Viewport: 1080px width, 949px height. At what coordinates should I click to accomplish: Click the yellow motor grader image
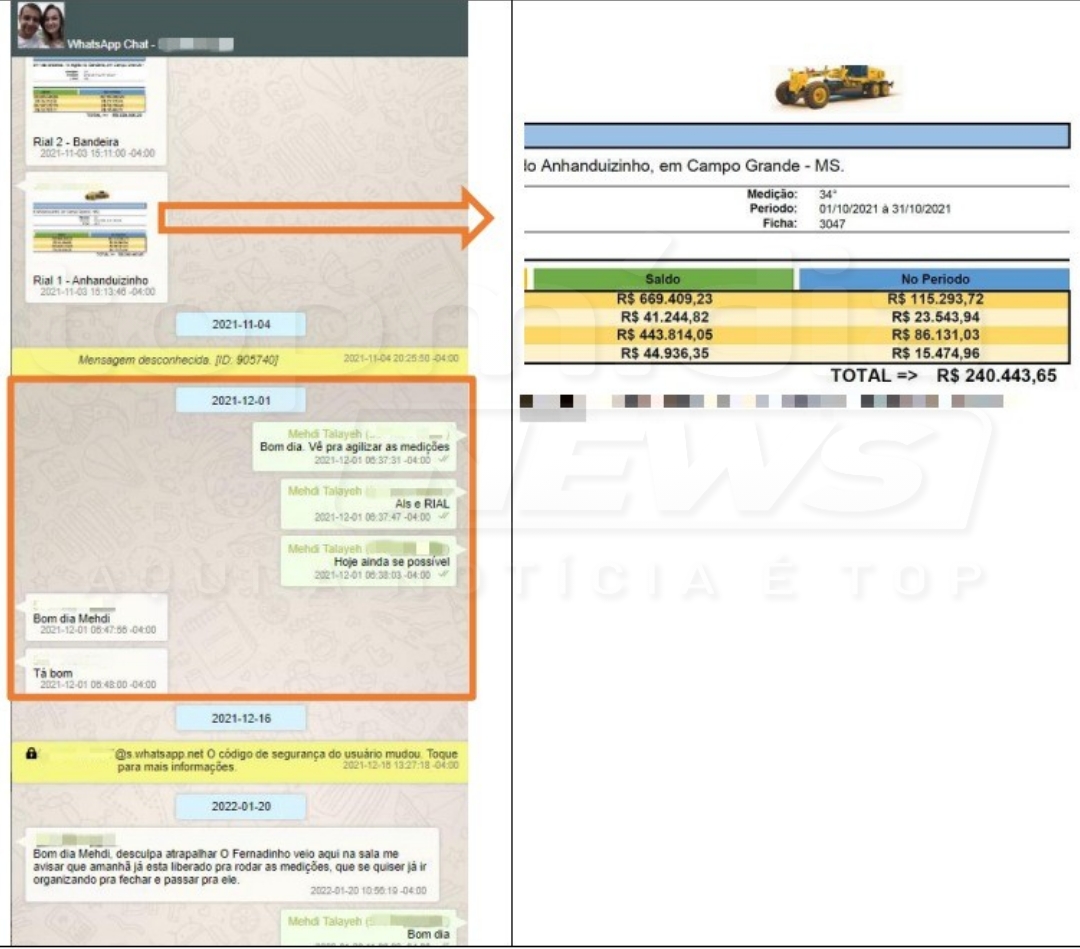pos(835,87)
